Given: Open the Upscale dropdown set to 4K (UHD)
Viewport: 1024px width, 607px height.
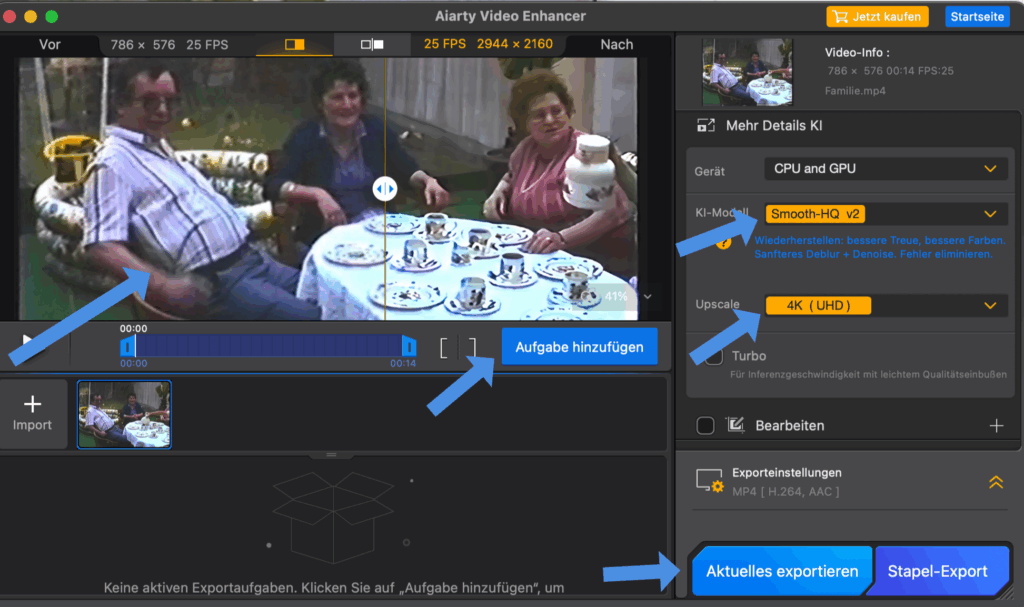Looking at the screenshot, I should tap(884, 305).
